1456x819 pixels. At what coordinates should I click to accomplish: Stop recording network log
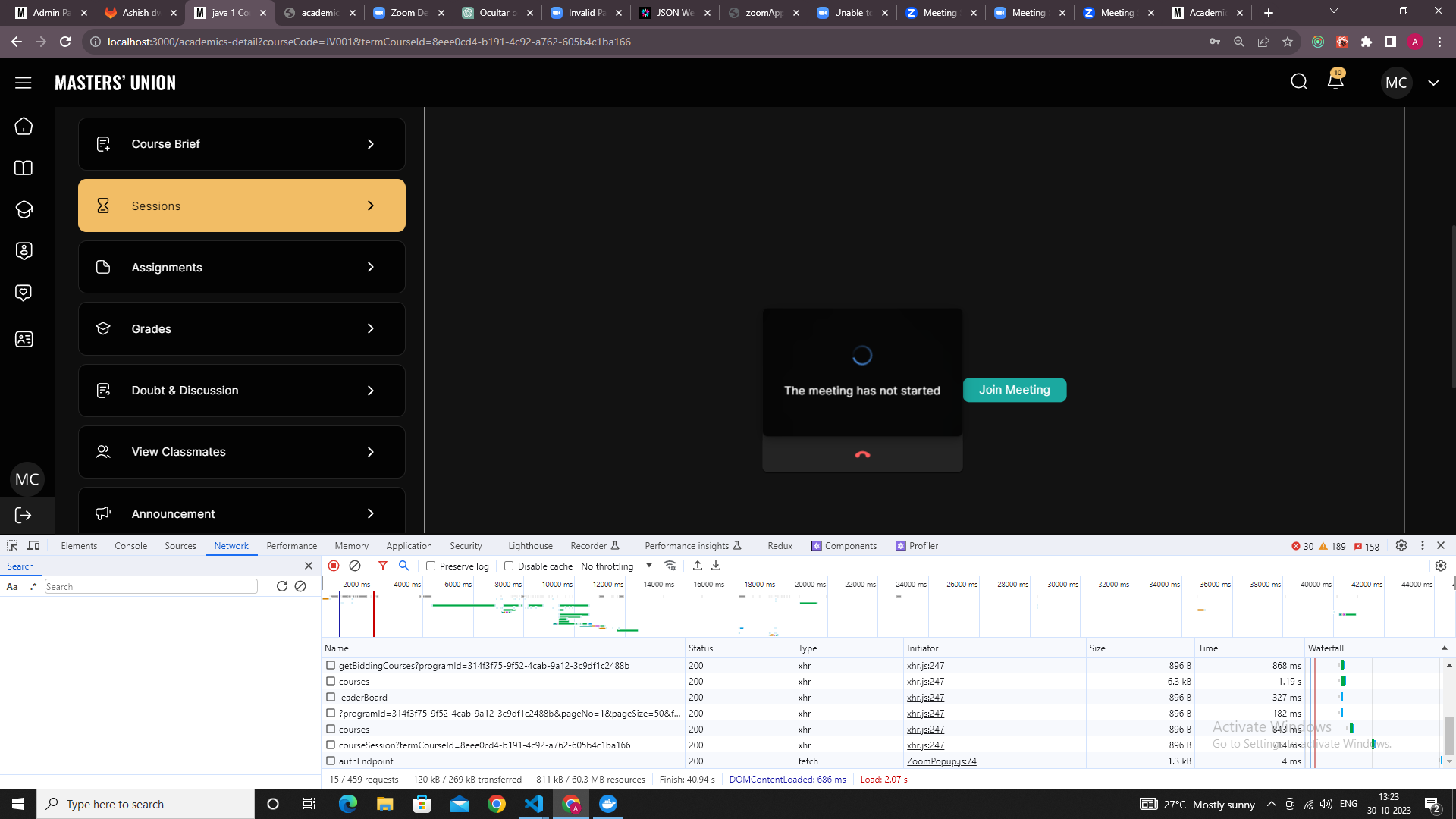[x=334, y=566]
